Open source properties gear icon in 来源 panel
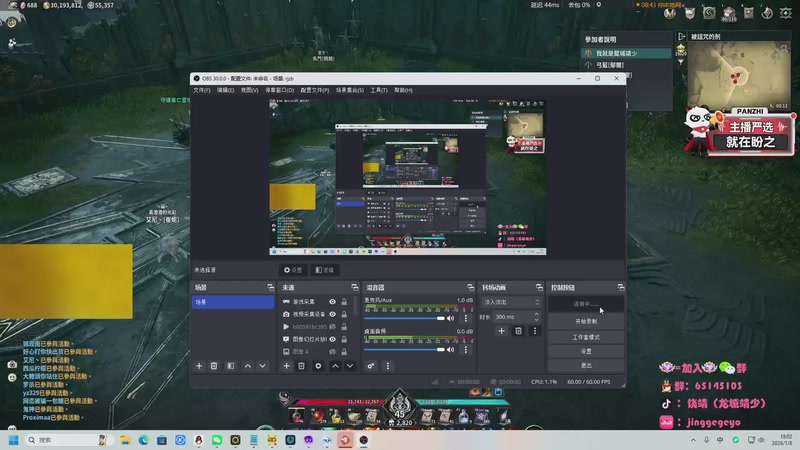 click(x=318, y=366)
